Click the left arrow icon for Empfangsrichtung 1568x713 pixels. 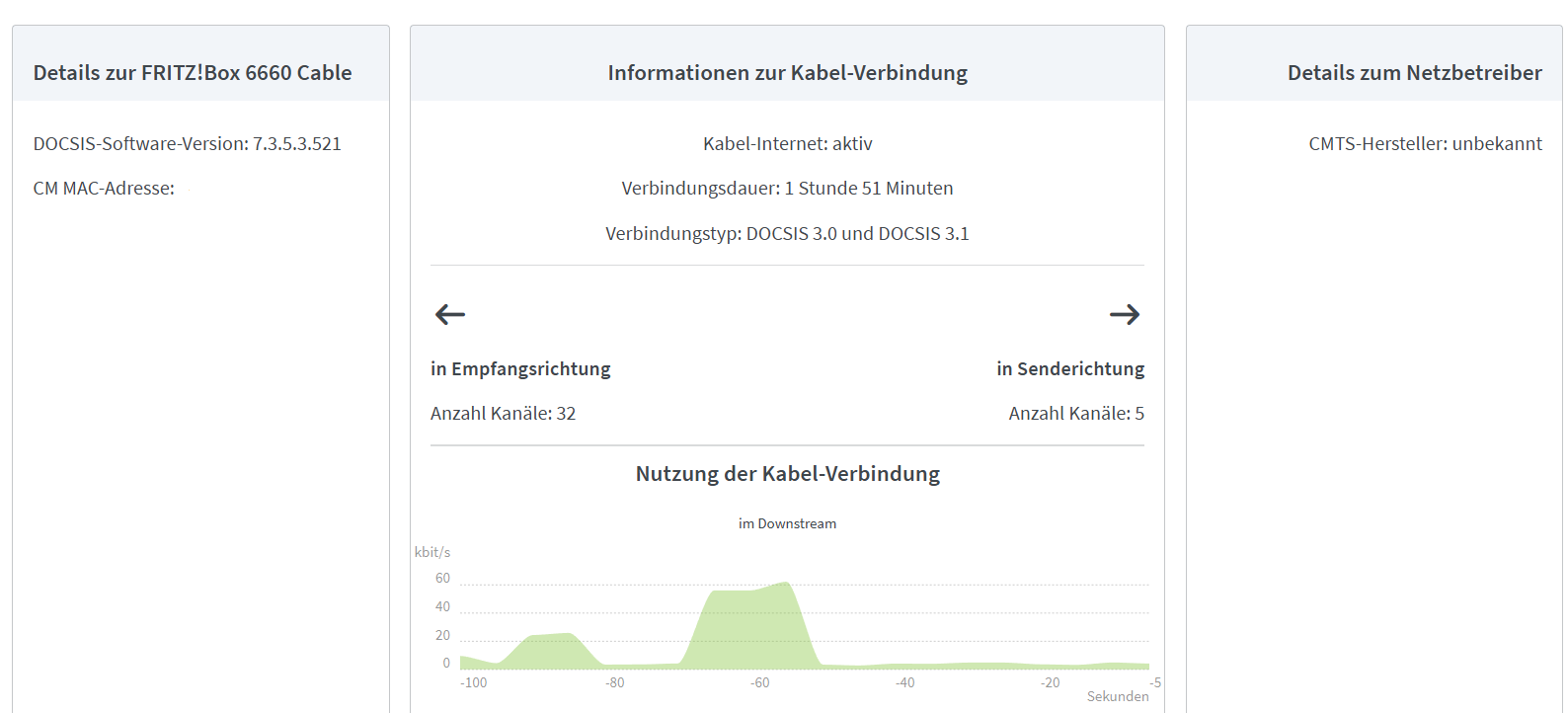(450, 314)
